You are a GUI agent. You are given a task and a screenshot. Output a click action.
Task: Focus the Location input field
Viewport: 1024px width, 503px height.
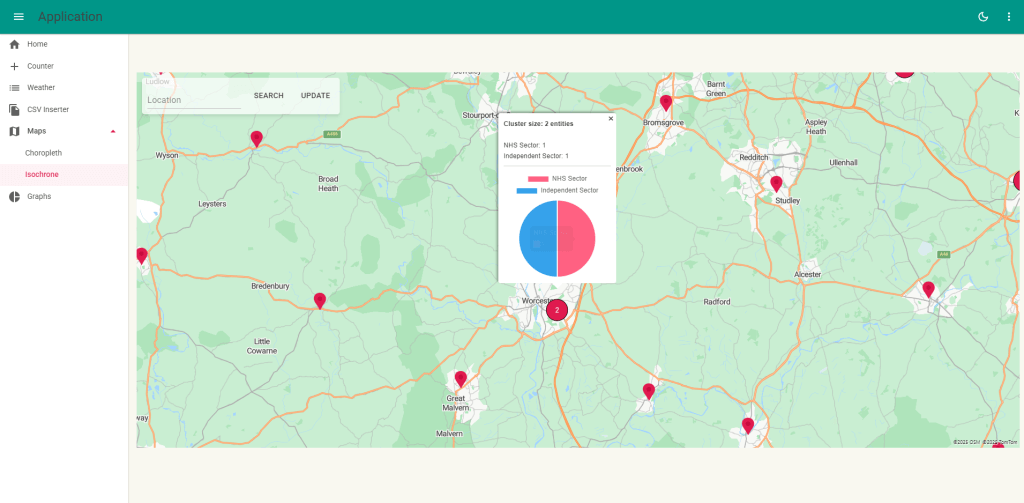click(x=194, y=100)
